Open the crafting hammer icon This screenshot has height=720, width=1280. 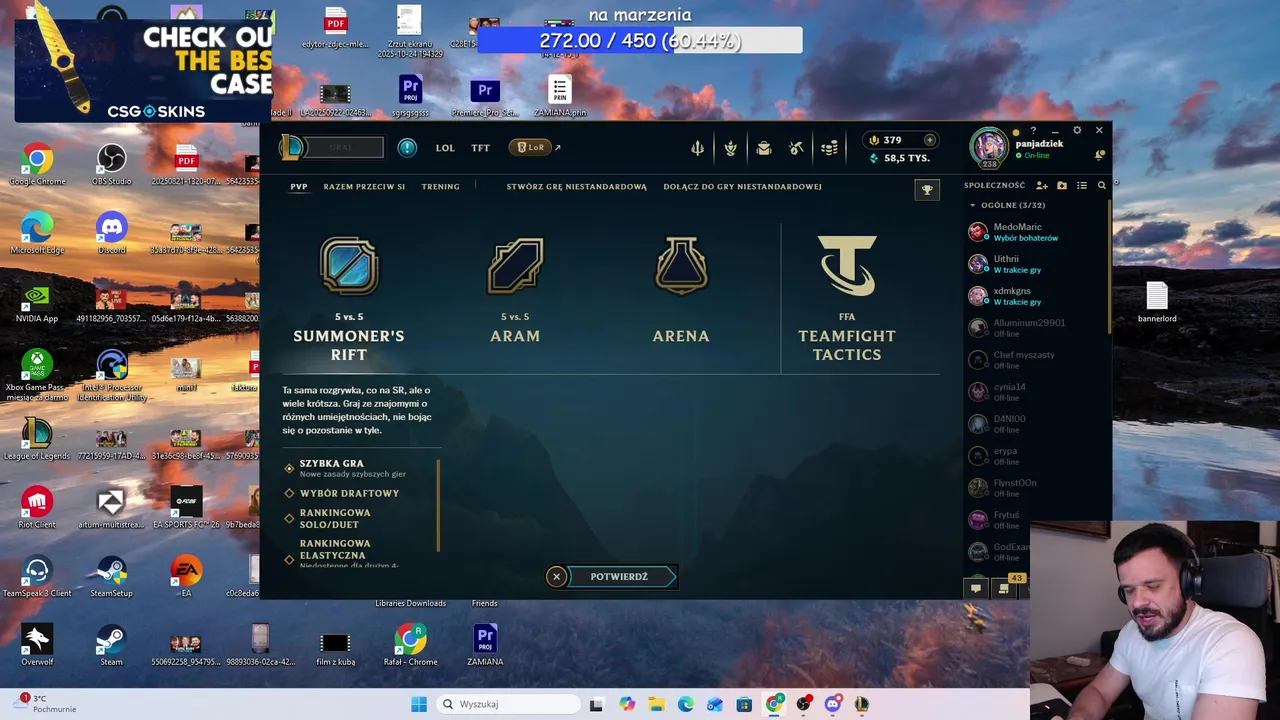[x=796, y=148]
